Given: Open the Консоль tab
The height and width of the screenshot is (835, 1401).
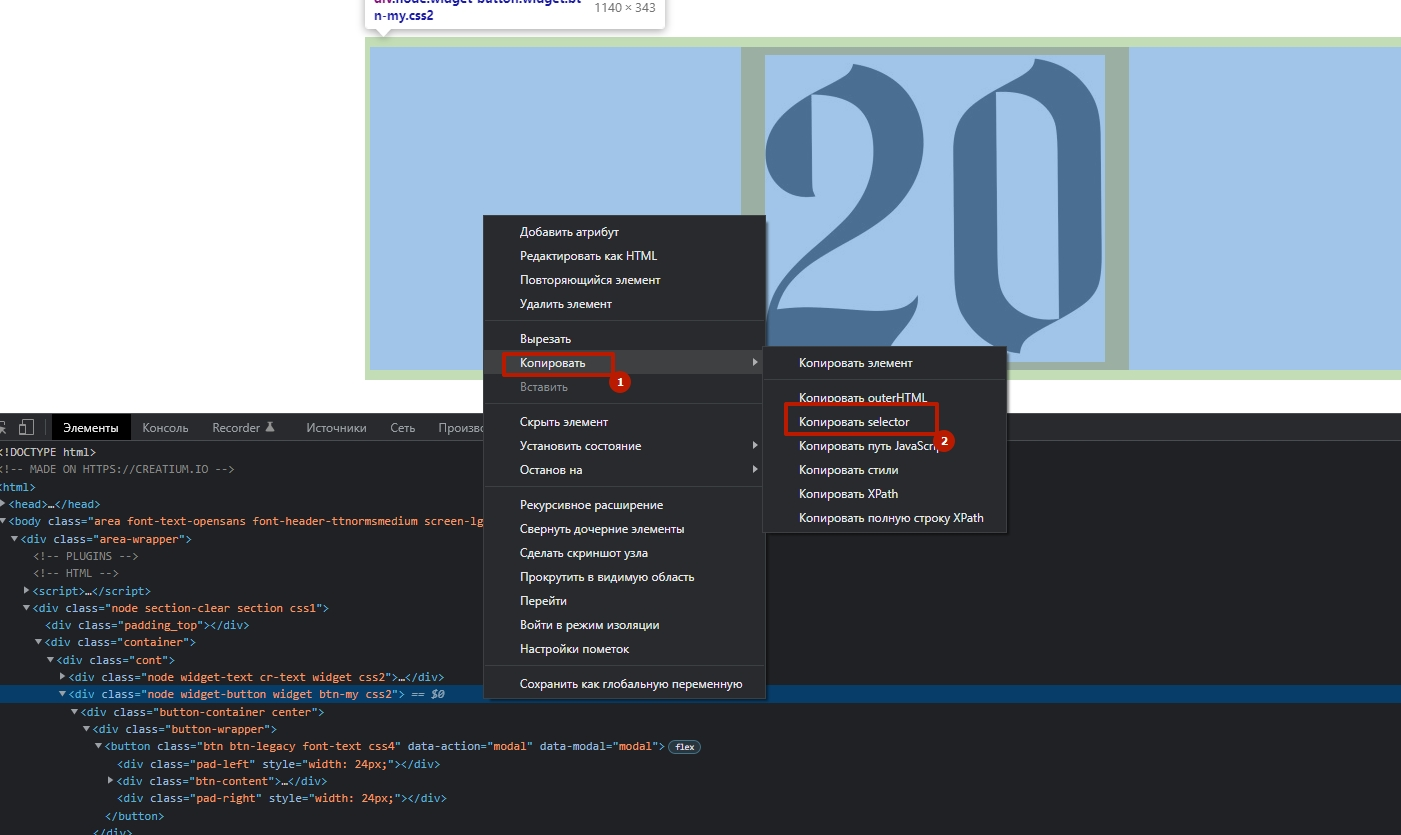Looking at the screenshot, I should (x=165, y=428).
